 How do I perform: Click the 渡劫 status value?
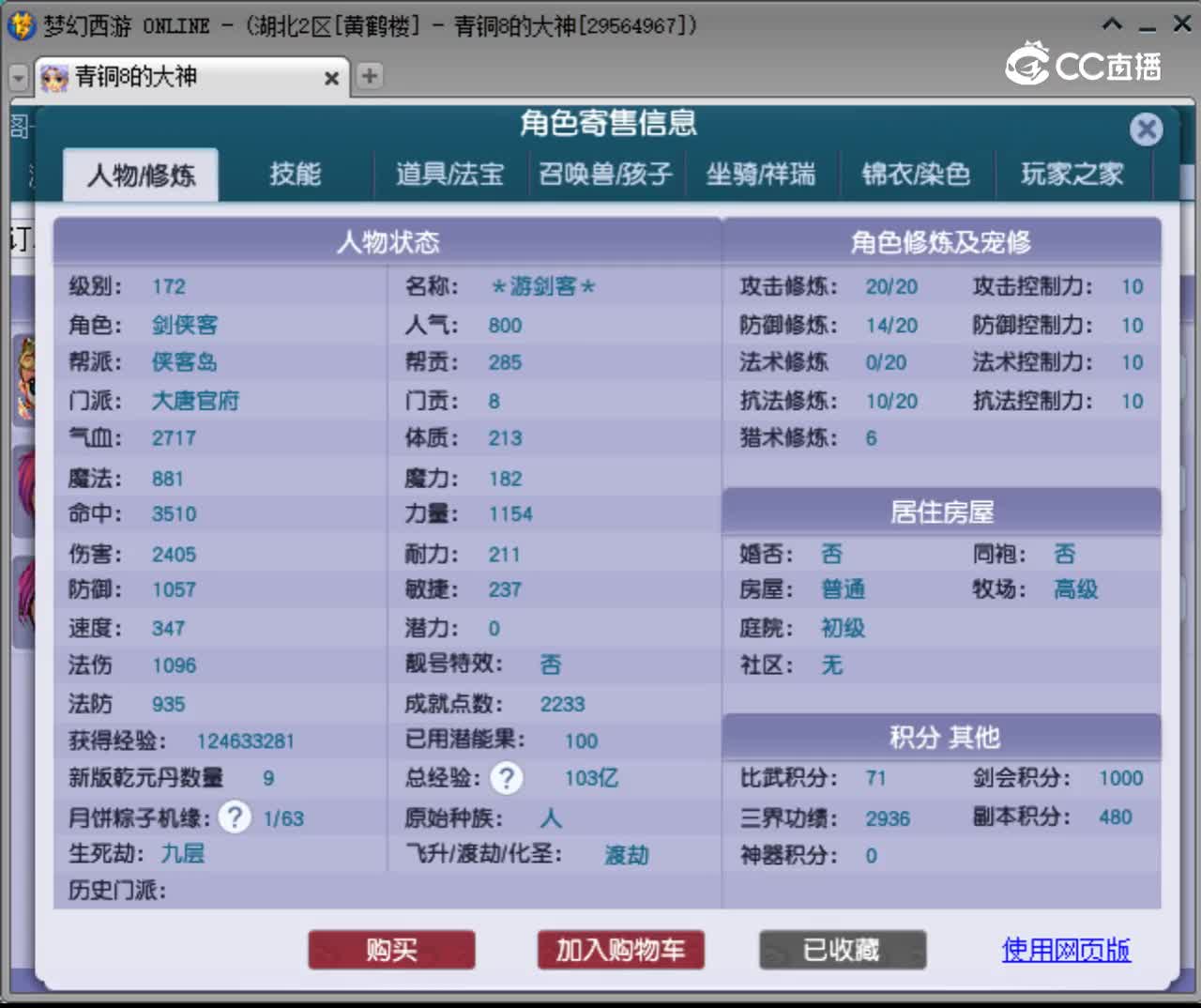tap(627, 855)
